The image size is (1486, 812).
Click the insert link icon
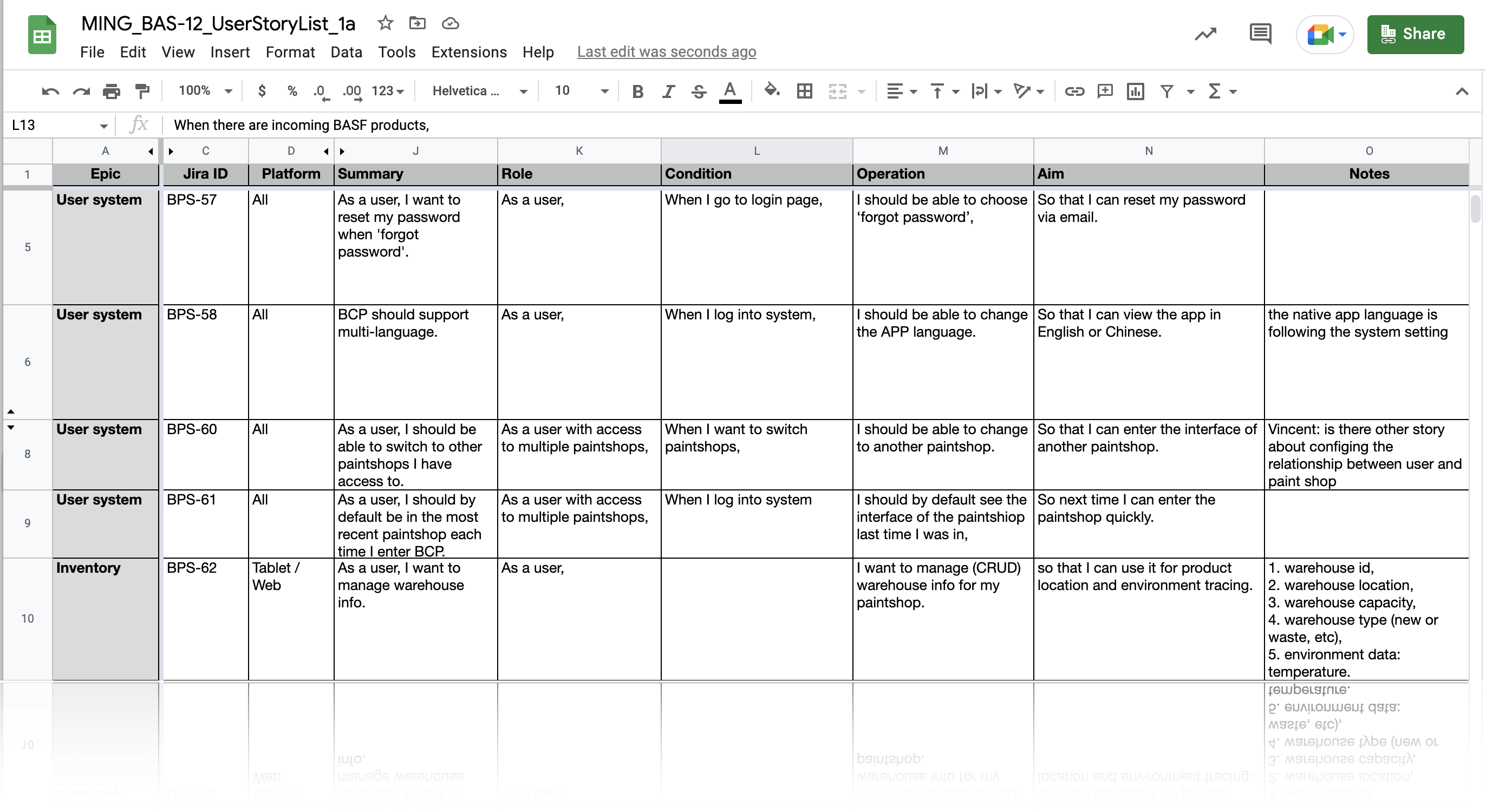1073,91
